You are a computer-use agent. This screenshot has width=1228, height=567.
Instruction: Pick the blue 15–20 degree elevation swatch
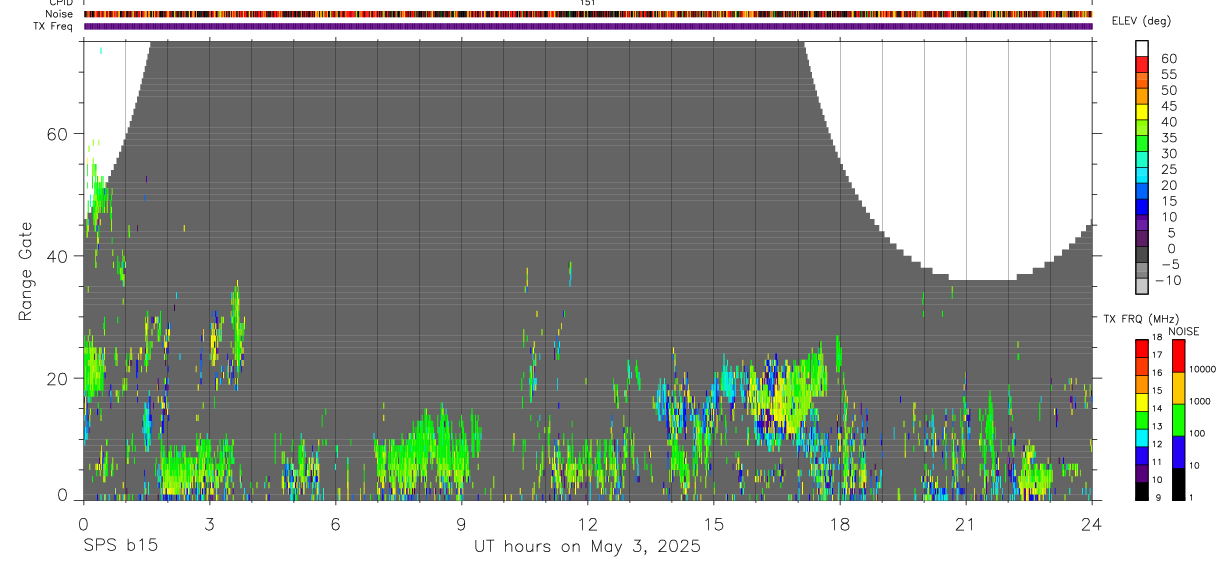coord(1142,193)
